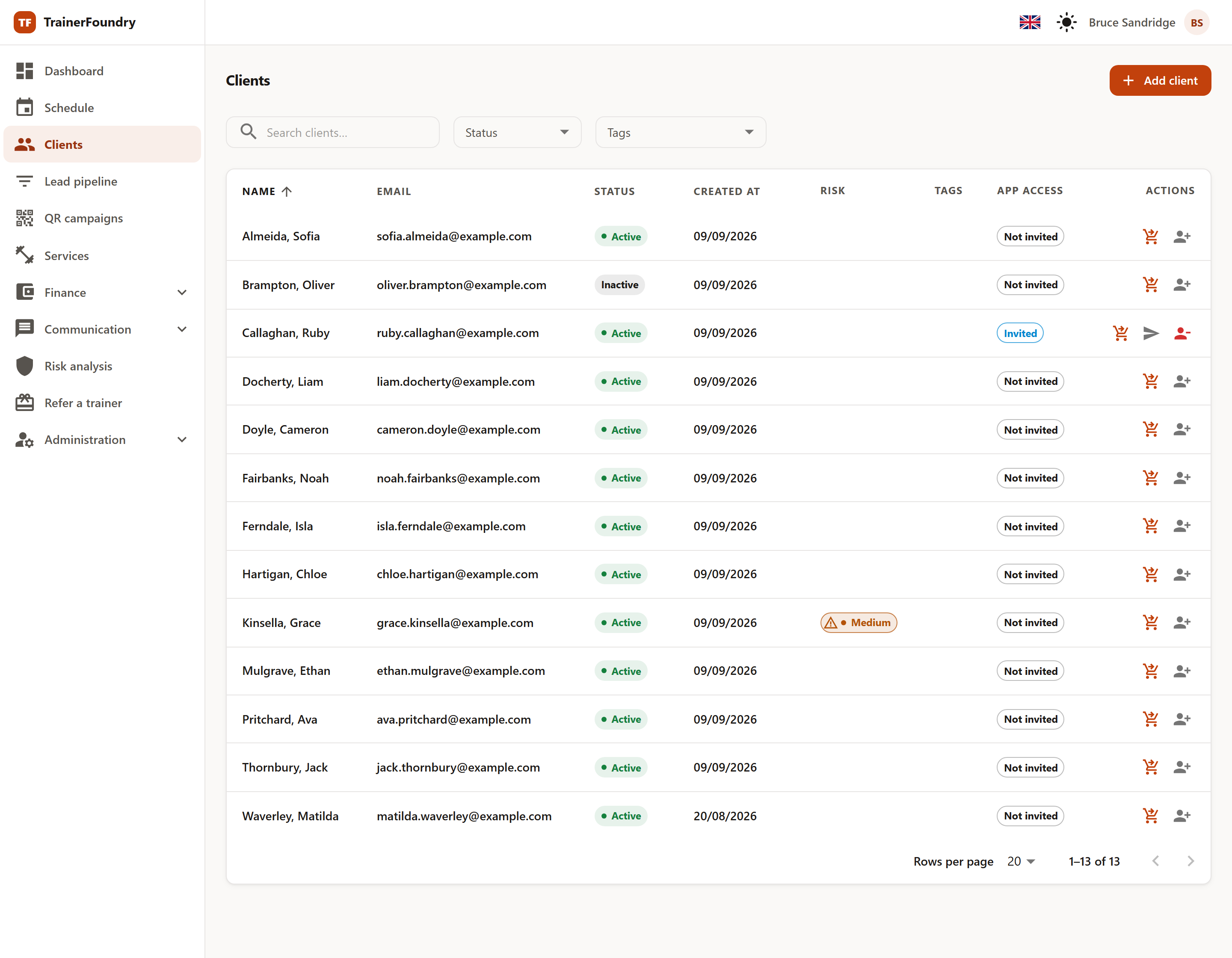Toggle the light/dark theme sun icon
This screenshot has height=958, width=1232.
1066,23
